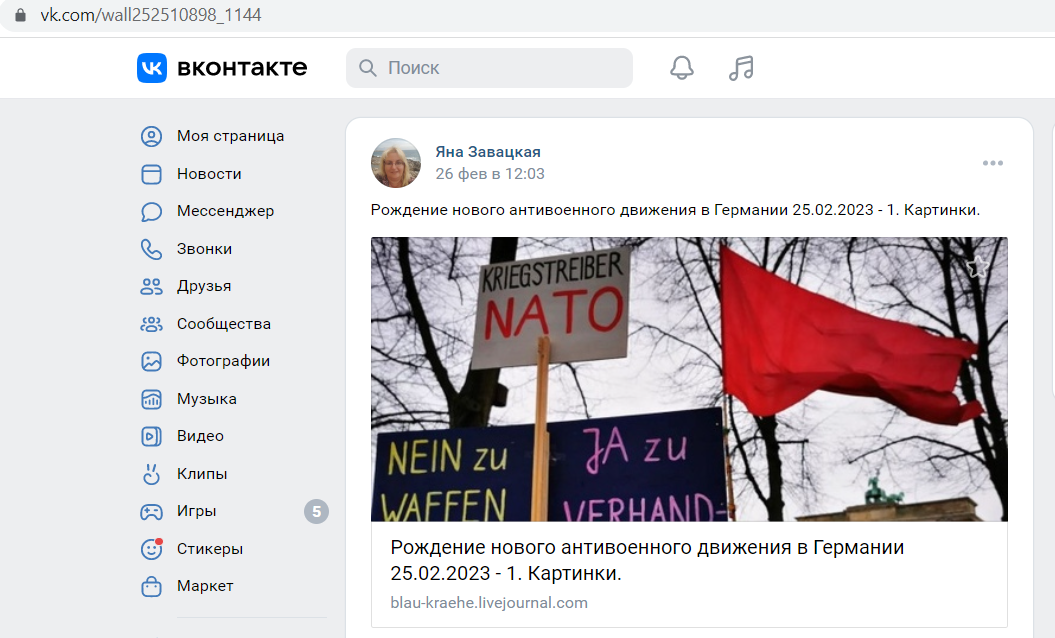Open author link Яна Завацкая

coord(488,152)
